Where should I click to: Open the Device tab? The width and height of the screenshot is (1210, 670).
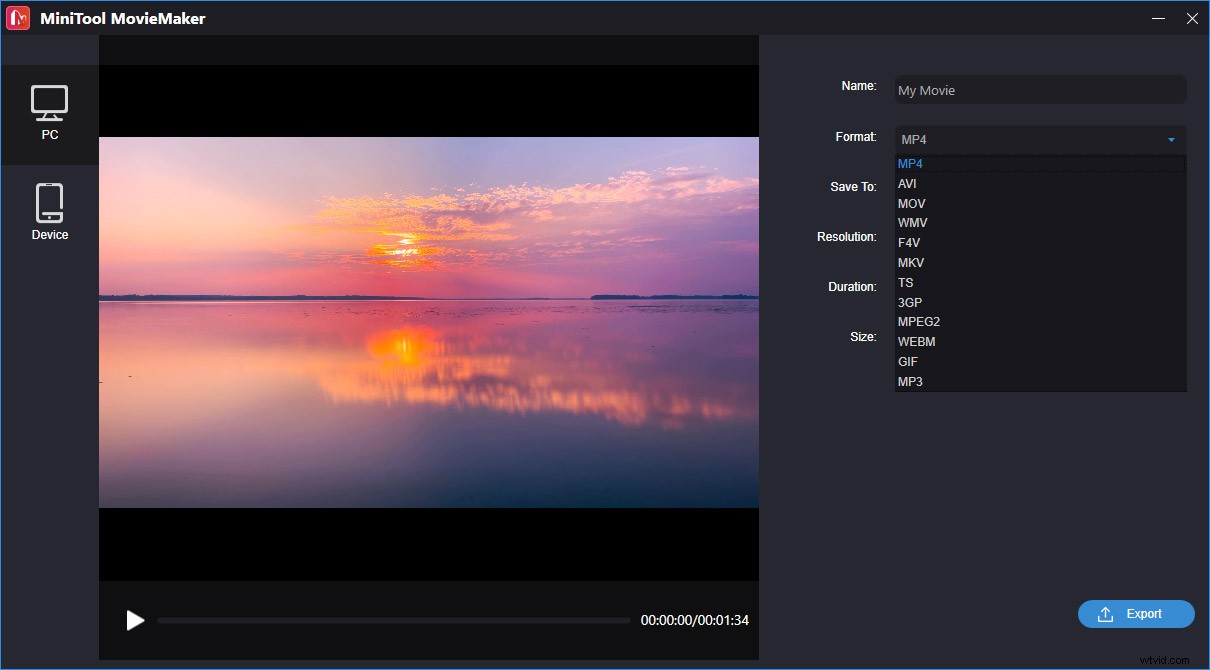tap(50, 210)
